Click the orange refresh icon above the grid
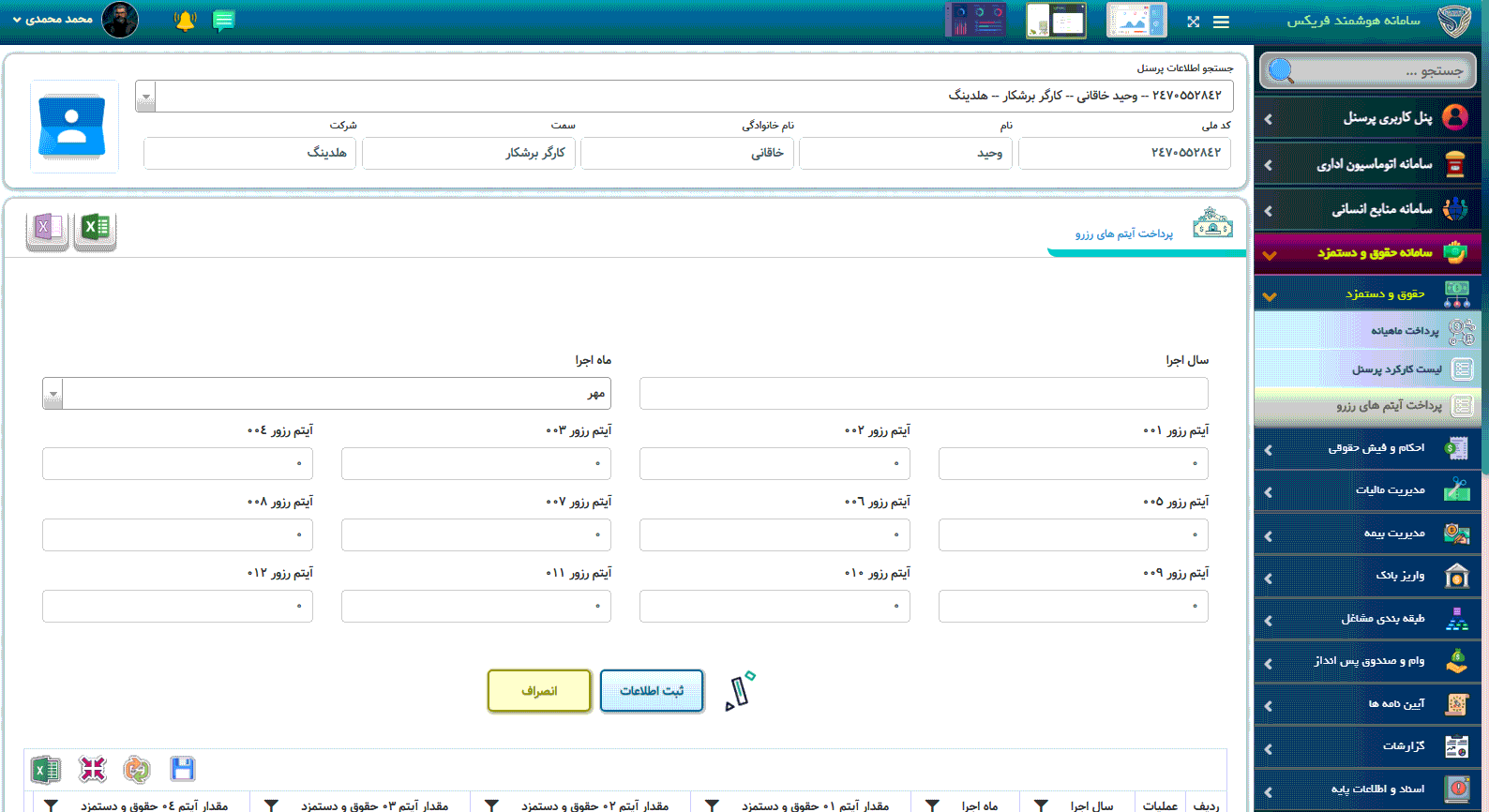This screenshot has height=812, width=1489. coord(137,769)
